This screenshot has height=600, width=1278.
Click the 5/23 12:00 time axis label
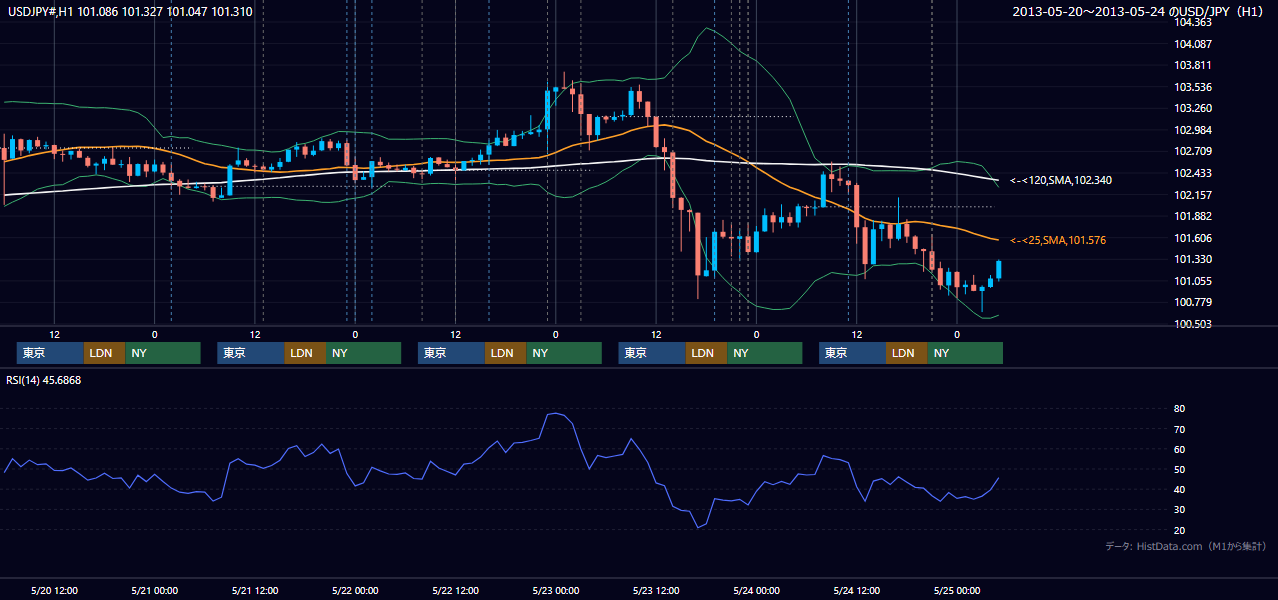(656, 590)
